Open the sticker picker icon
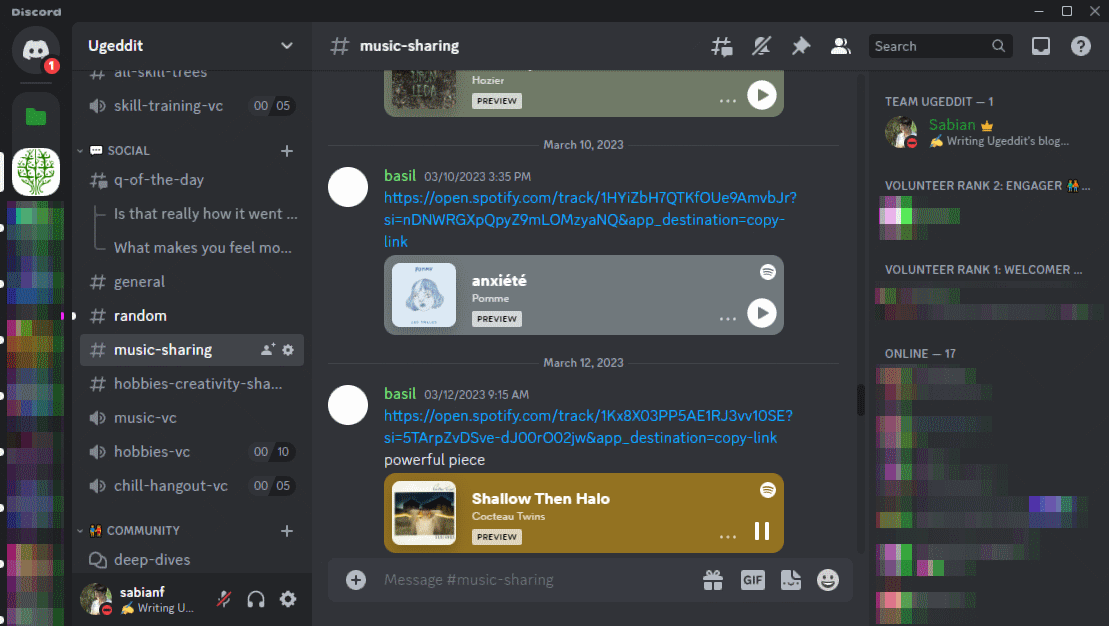Screen dimensions: 1109x626 coord(790,580)
